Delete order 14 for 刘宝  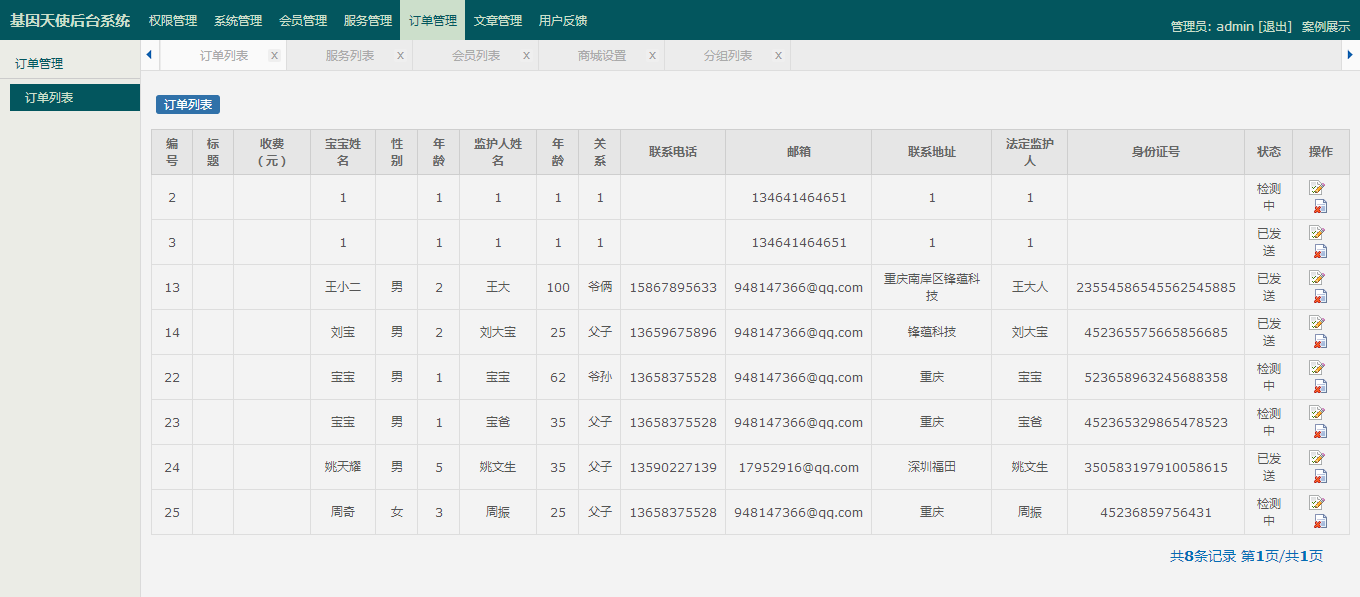click(1320, 342)
